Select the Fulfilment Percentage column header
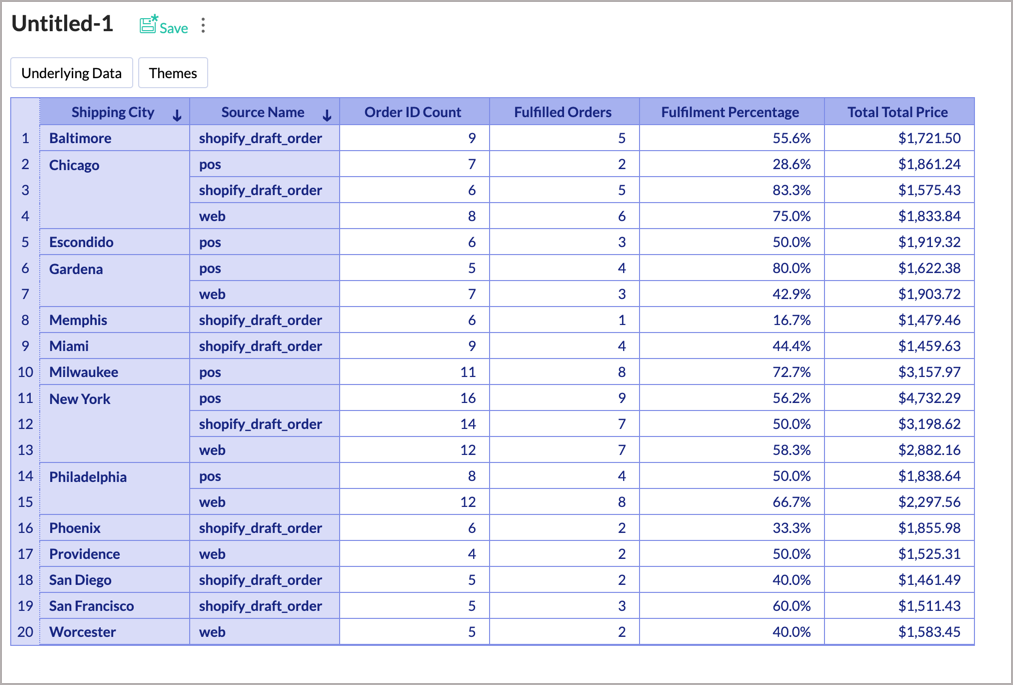 pyautogui.click(x=730, y=112)
